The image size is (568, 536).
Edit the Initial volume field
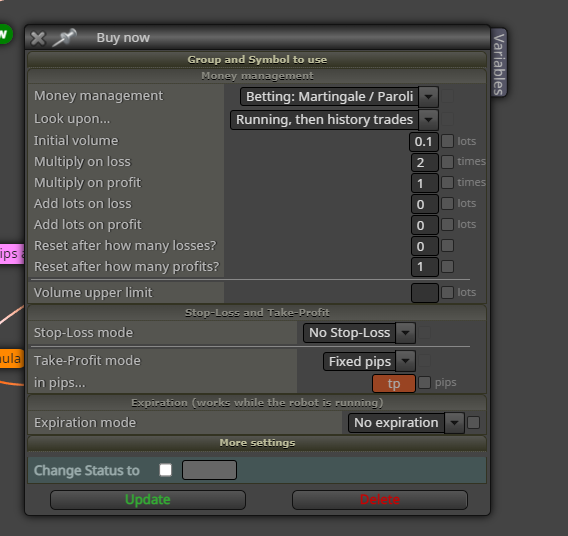pos(424,142)
